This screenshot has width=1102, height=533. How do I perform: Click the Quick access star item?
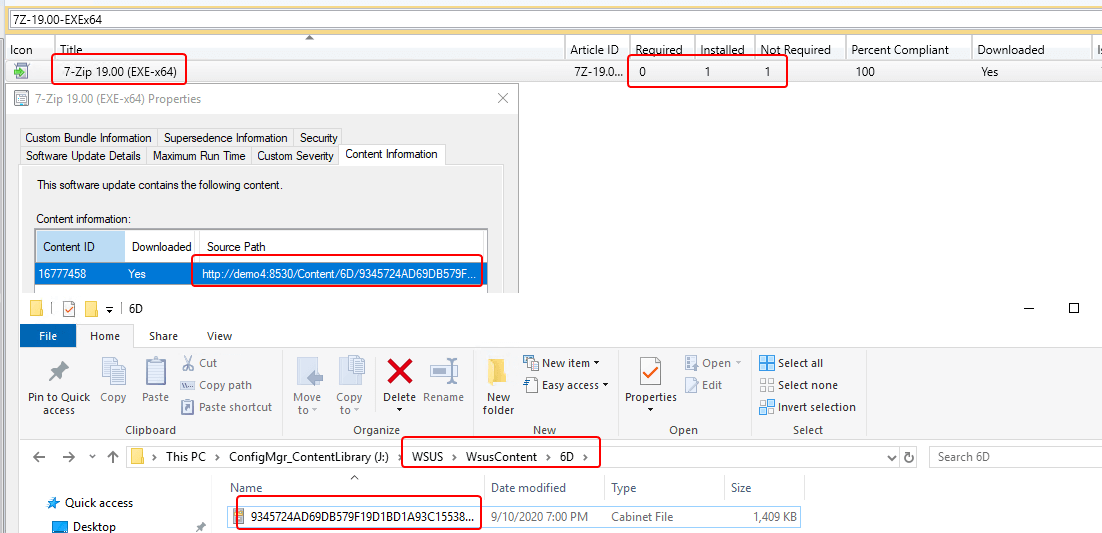tap(89, 503)
